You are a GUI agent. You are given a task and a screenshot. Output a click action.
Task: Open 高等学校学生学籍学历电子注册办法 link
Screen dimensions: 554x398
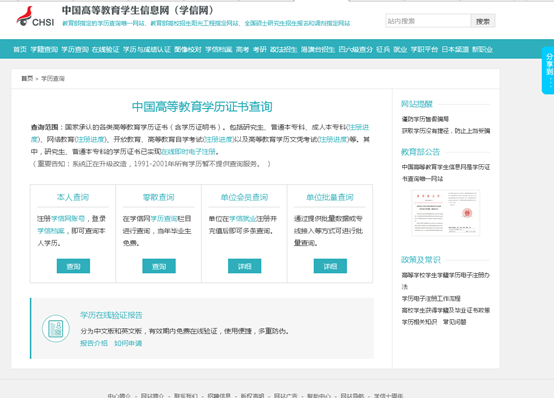446,280
